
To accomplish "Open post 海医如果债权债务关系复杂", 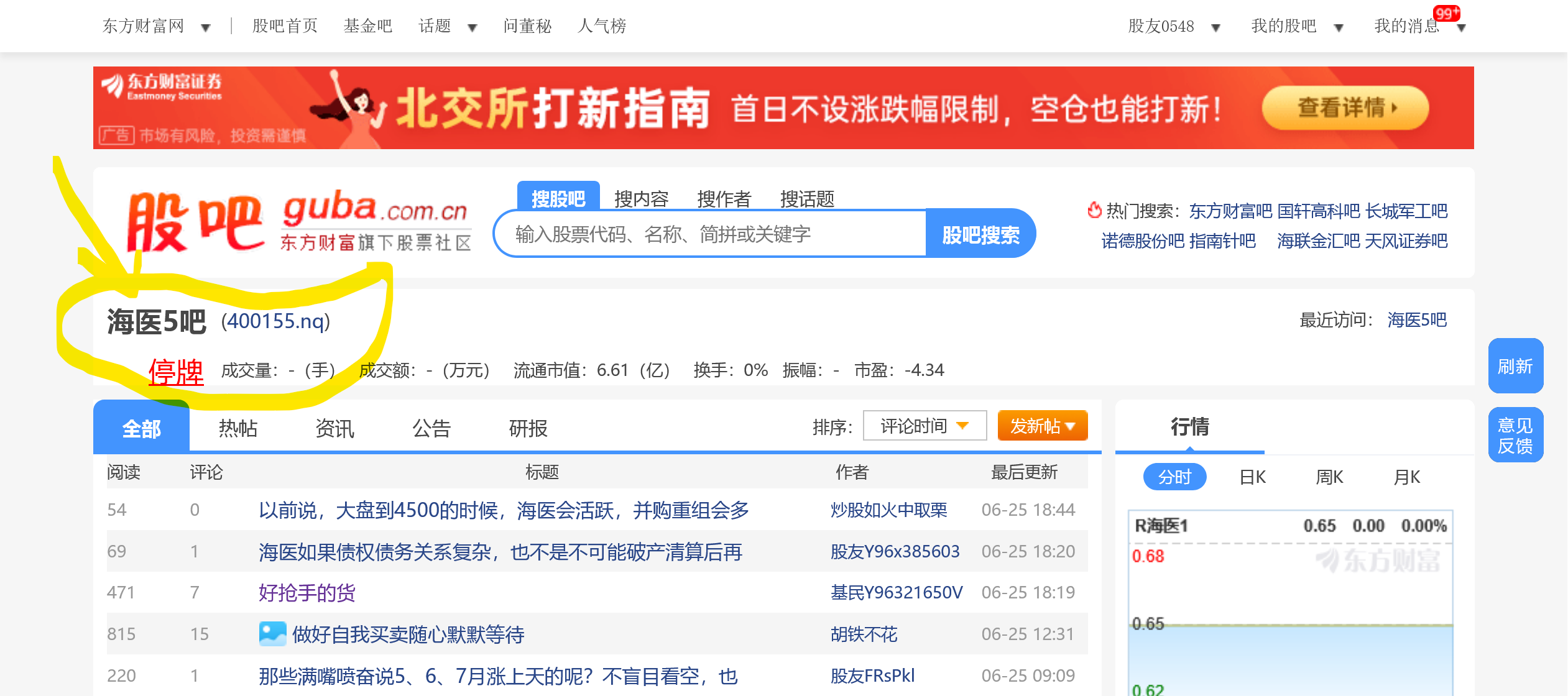I will (x=500, y=552).
